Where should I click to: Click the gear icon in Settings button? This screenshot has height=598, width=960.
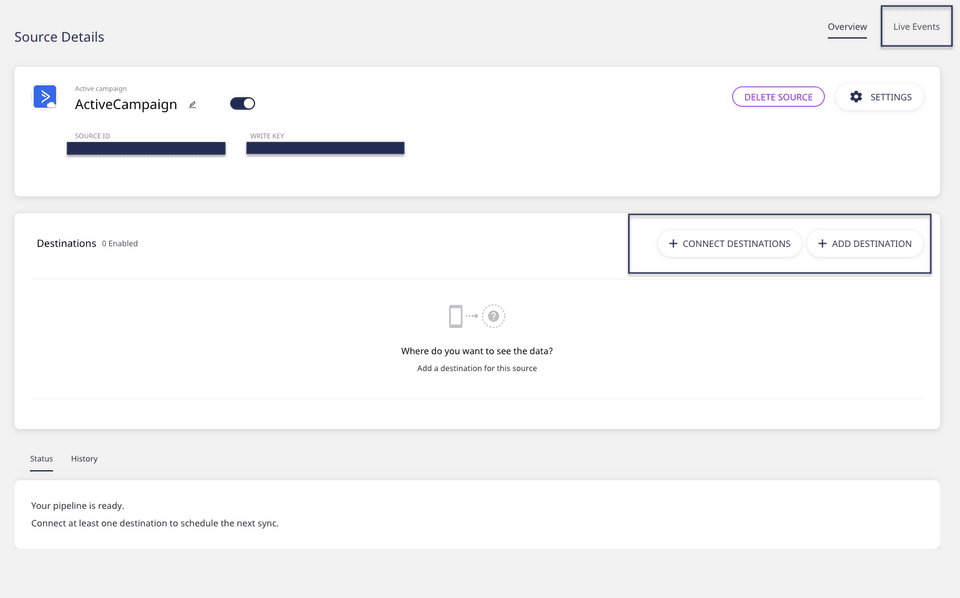click(856, 97)
